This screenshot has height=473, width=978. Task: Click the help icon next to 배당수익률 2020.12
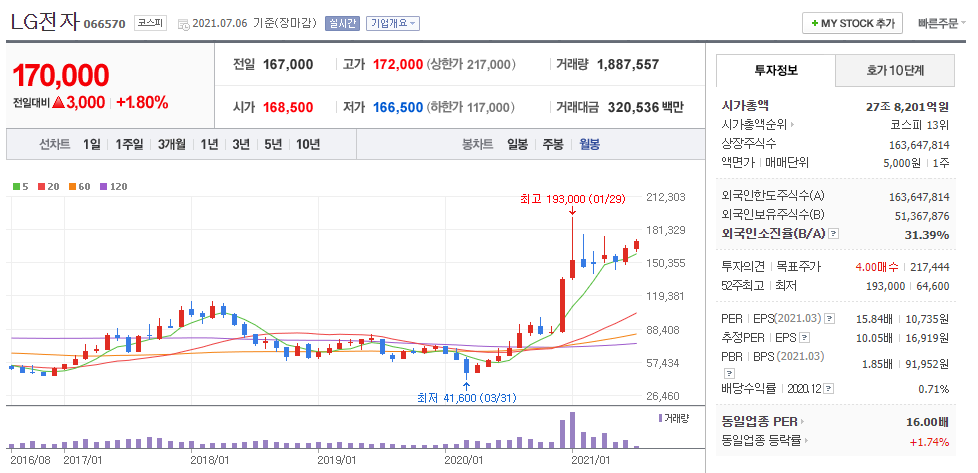click(x=828, y=389)
